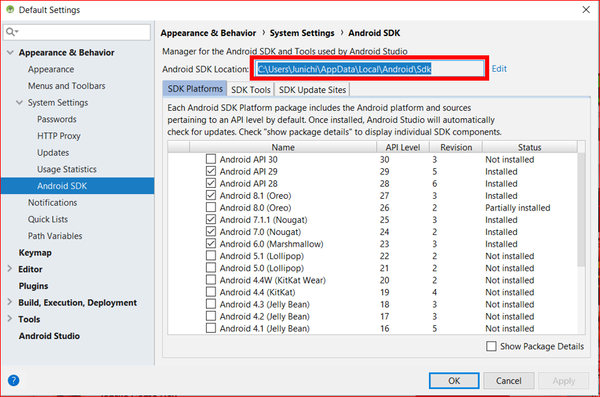Sort by Revision column header
Screen dimensions: 600x397
456,147
